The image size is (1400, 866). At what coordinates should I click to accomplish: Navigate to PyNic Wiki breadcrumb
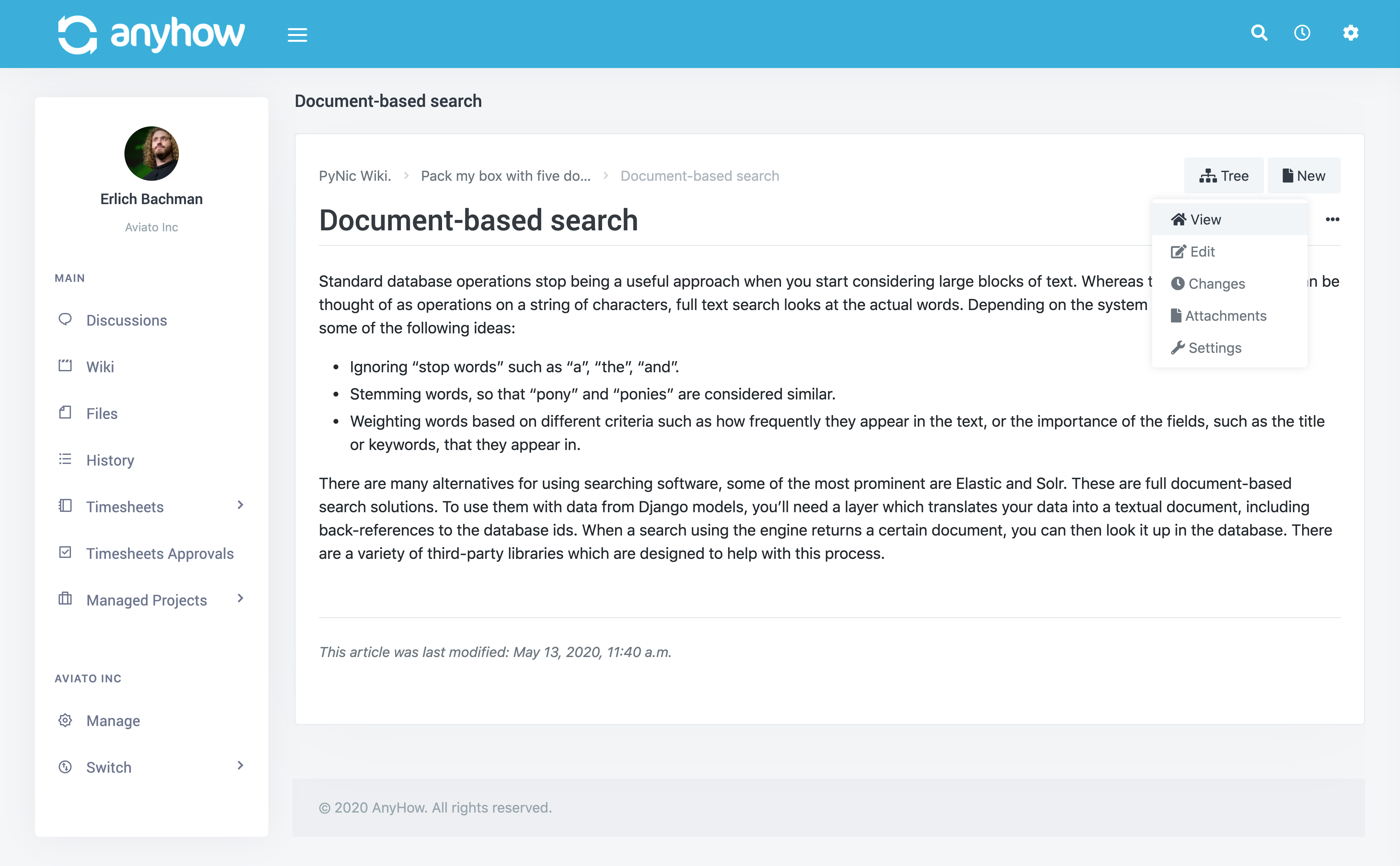coord(355,176)
